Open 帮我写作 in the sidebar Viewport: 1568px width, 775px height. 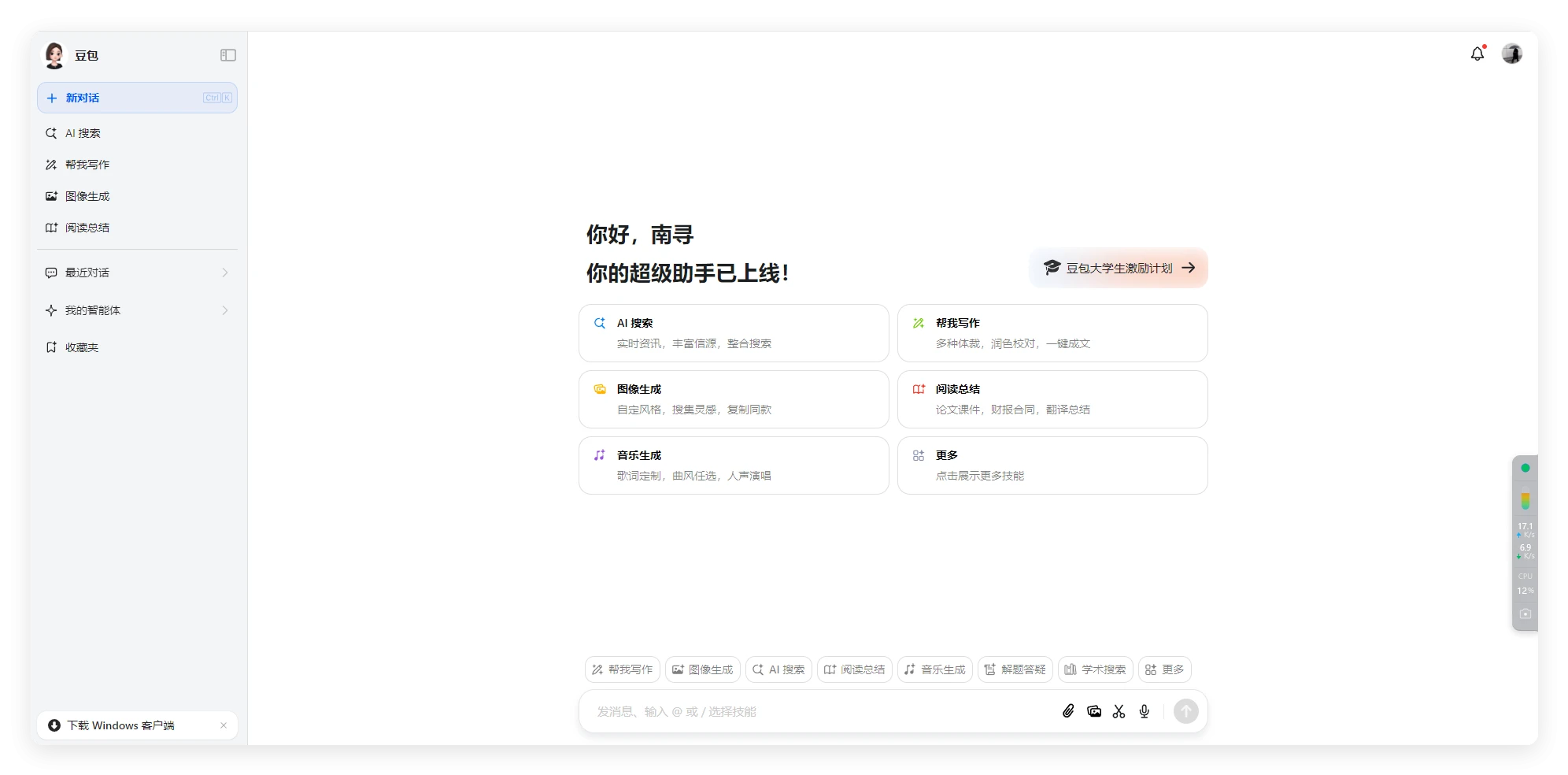tap(137, 165)
